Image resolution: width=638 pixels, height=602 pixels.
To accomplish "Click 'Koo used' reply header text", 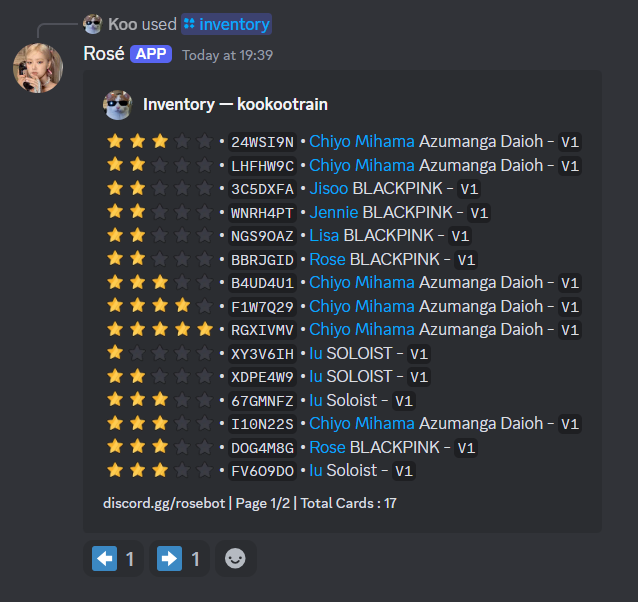I will pyautogui.click(x=142, y=24).
